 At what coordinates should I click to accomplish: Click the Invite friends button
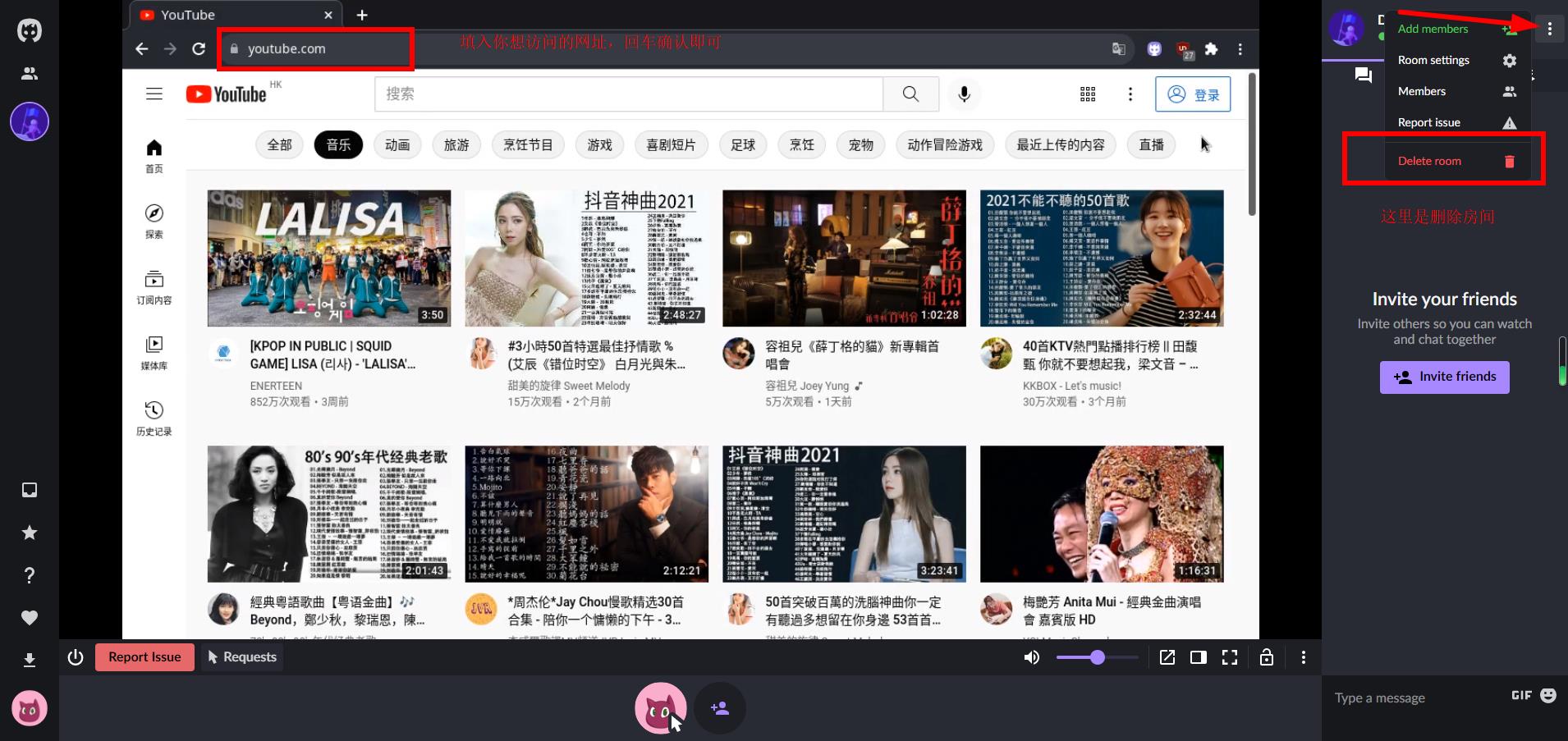(1444, 377)
